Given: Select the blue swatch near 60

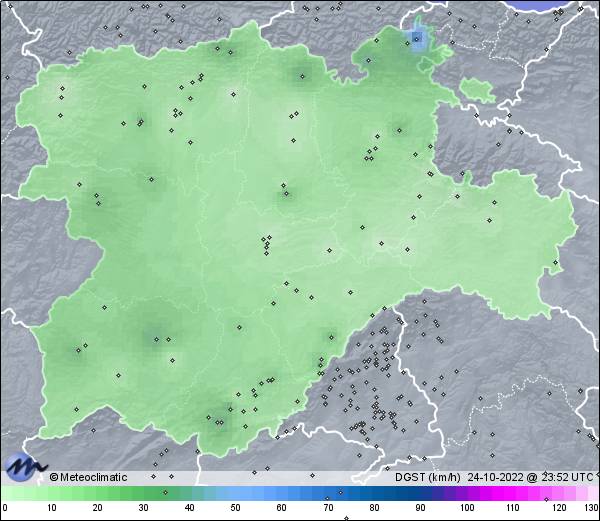Looking at the screenshot, I should [x=281, y=494].
